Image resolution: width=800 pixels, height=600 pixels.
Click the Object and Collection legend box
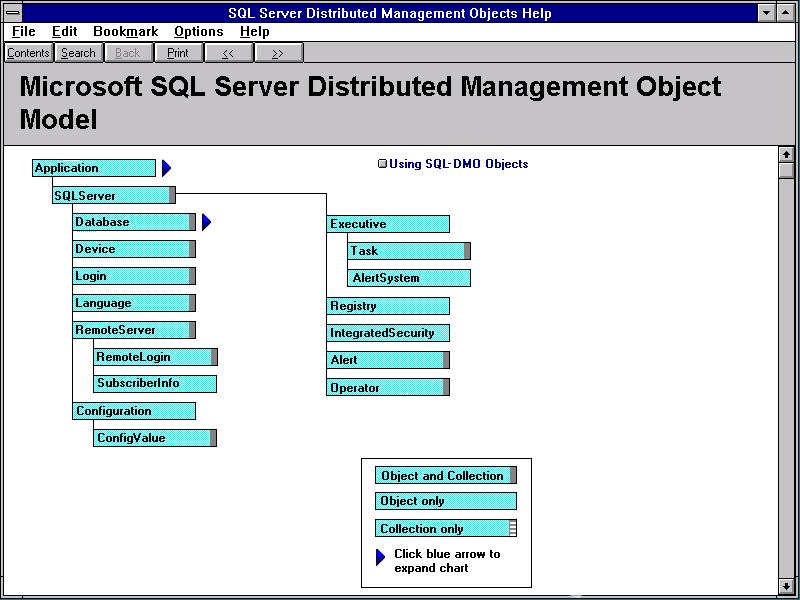coord(446,476)
